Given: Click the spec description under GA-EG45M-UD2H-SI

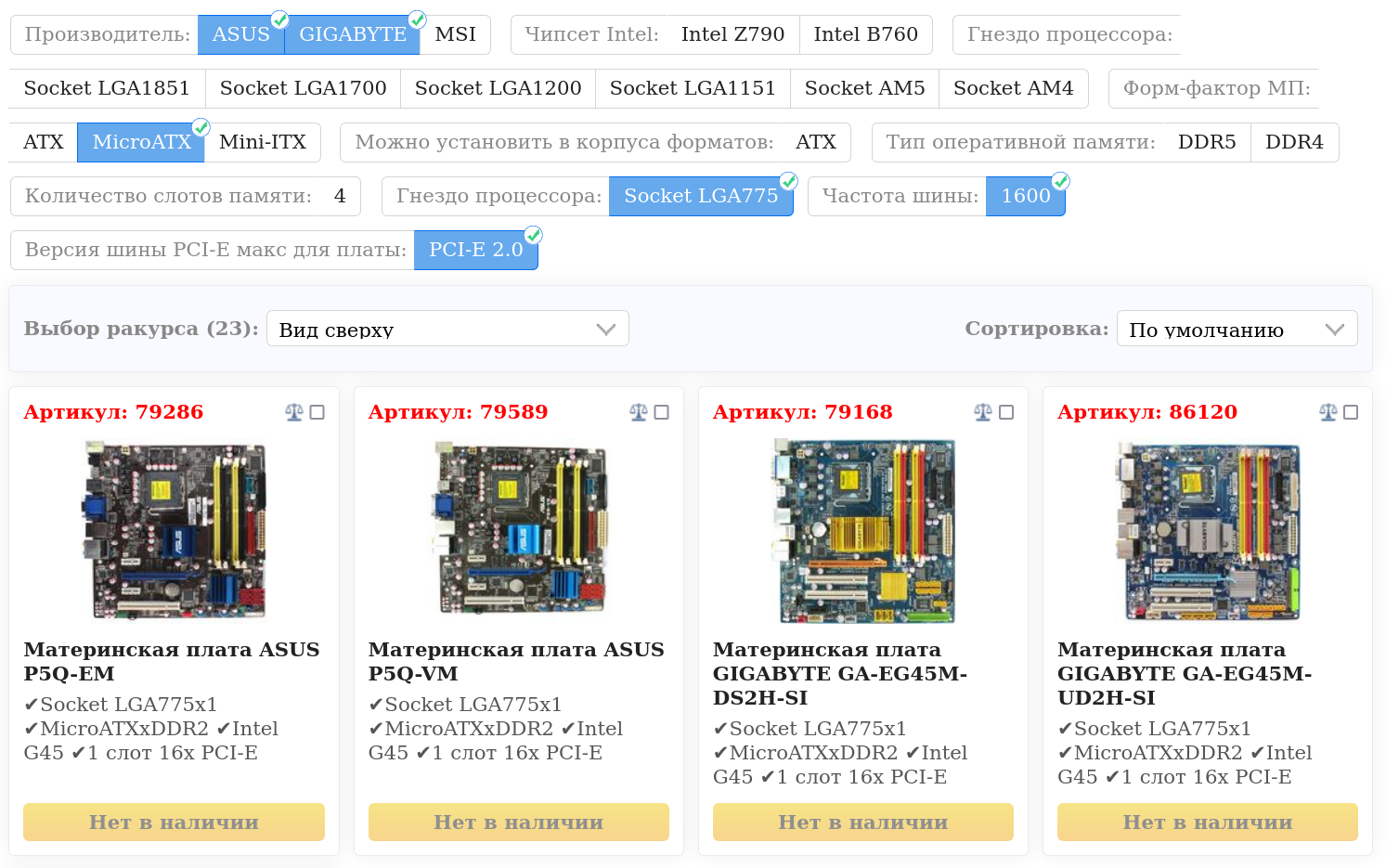Looking at the screenshot, I should (1185, 753).
